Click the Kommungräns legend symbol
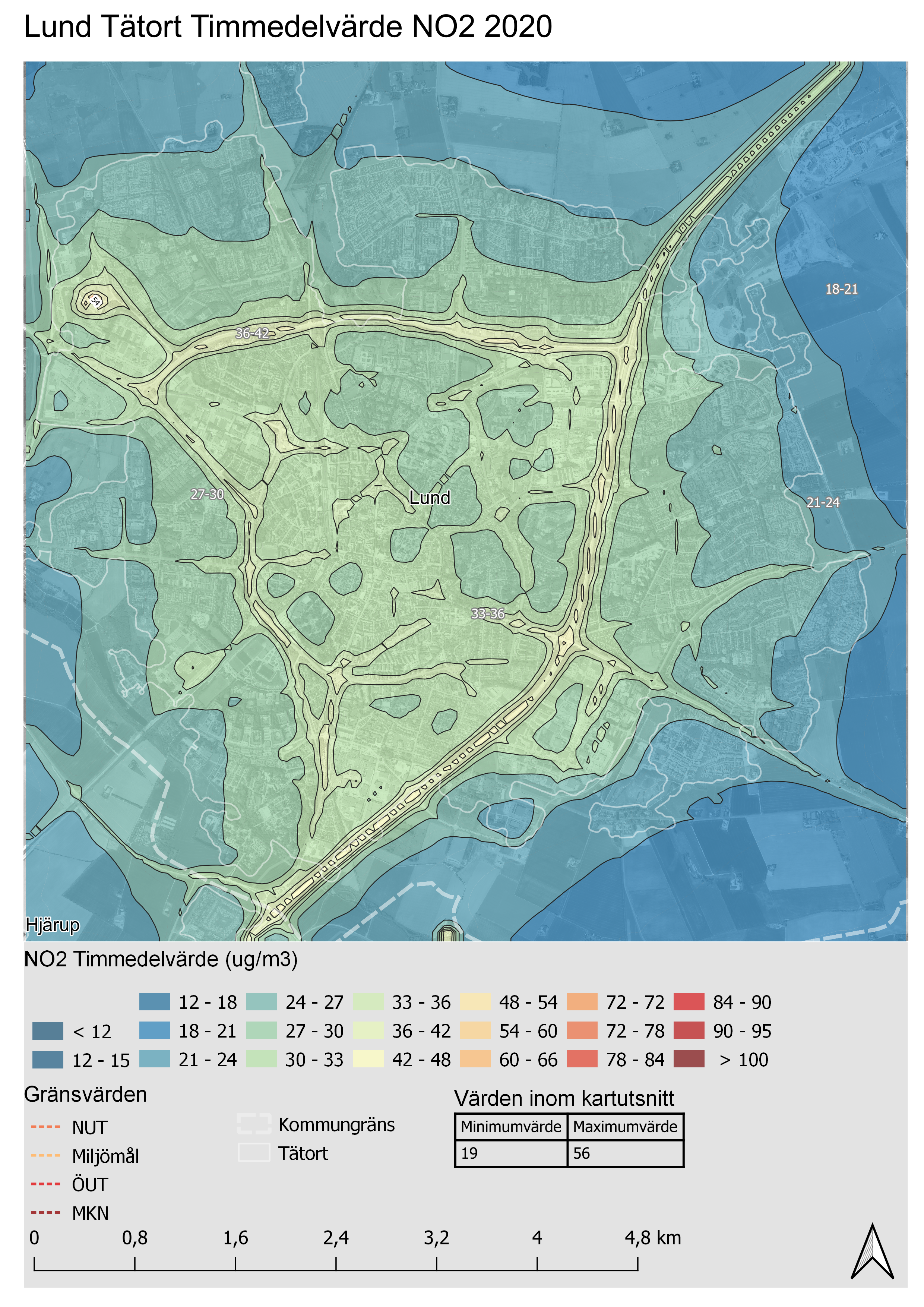 [254, 1124]
